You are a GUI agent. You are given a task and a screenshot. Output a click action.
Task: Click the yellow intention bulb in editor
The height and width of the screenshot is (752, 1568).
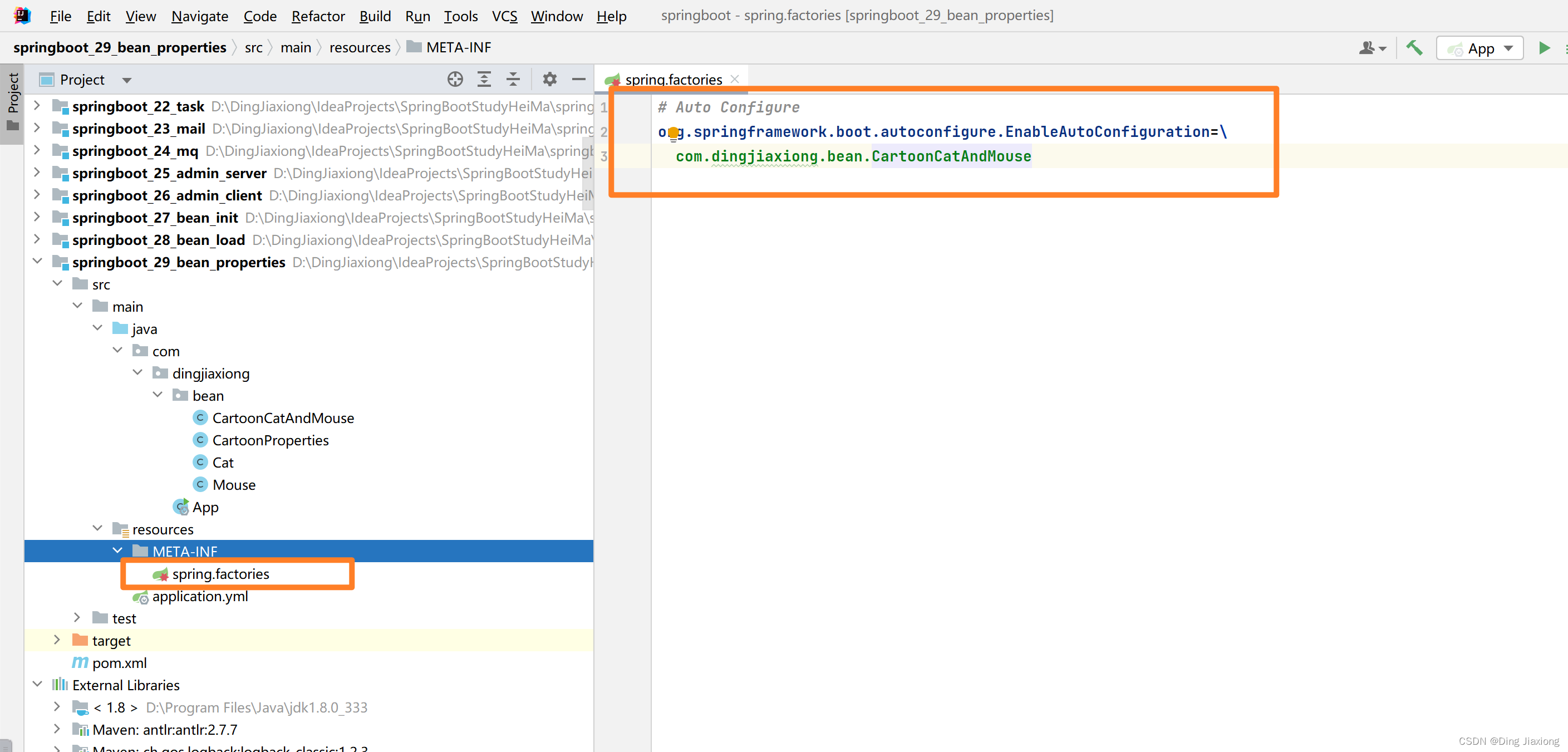673,132
